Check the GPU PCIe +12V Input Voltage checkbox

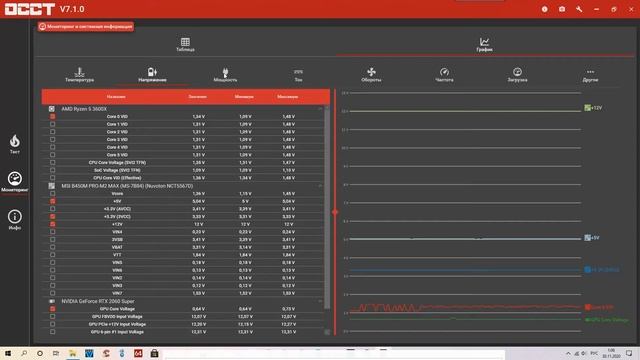click(52, 324)
